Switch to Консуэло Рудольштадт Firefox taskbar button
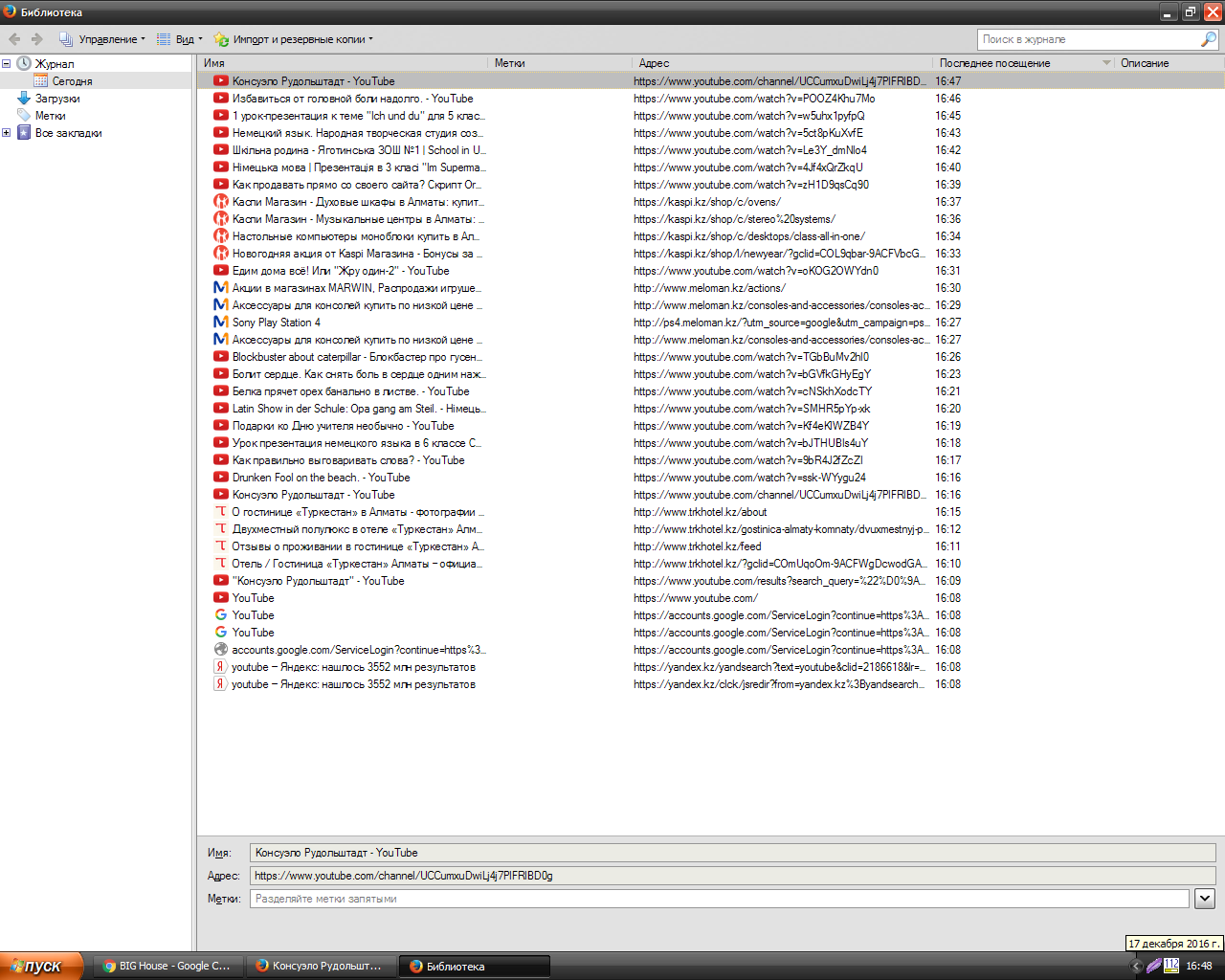 [321, 966]
